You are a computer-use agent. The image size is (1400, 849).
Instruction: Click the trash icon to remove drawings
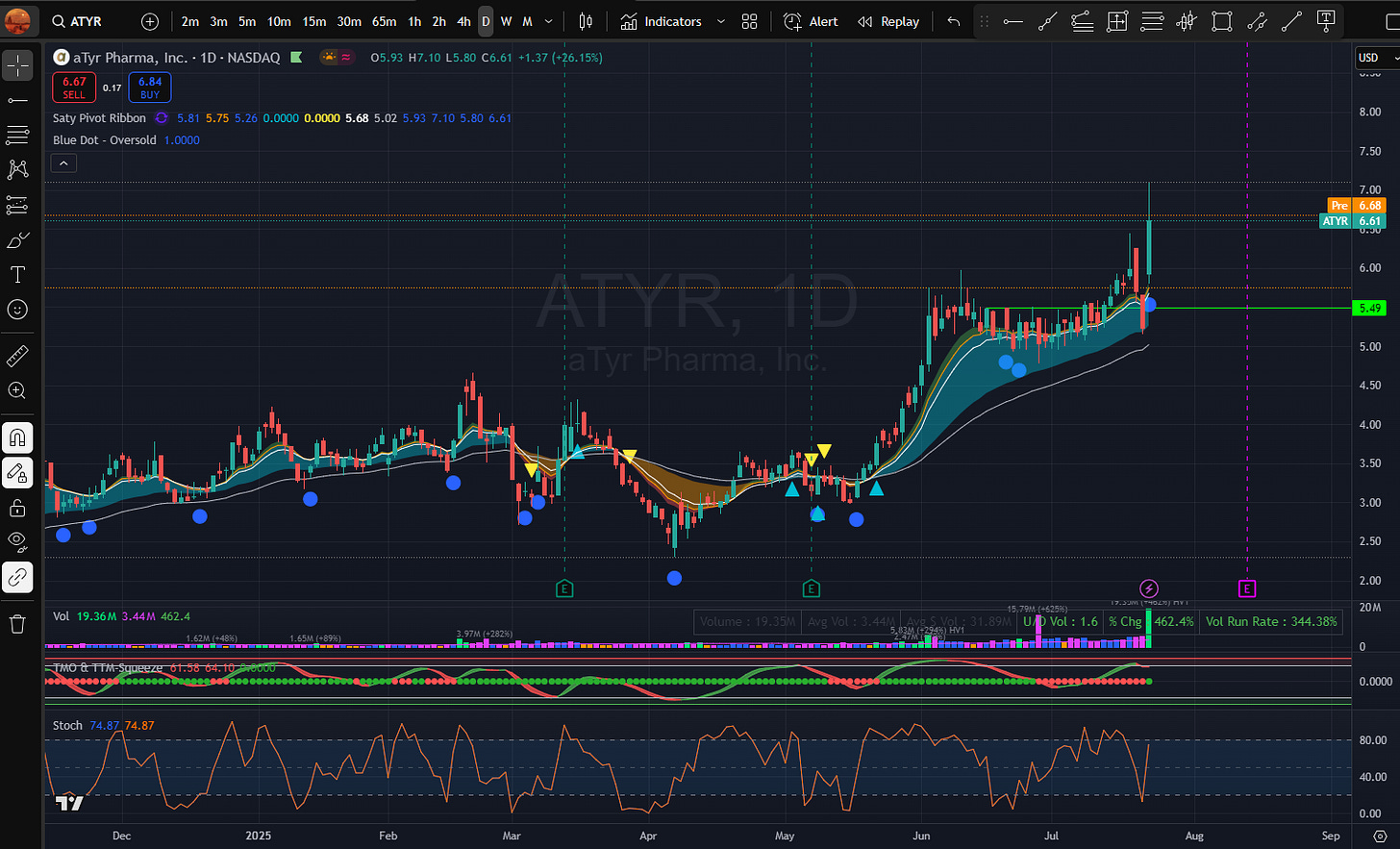pyautogui.click(x=17, y=625)
